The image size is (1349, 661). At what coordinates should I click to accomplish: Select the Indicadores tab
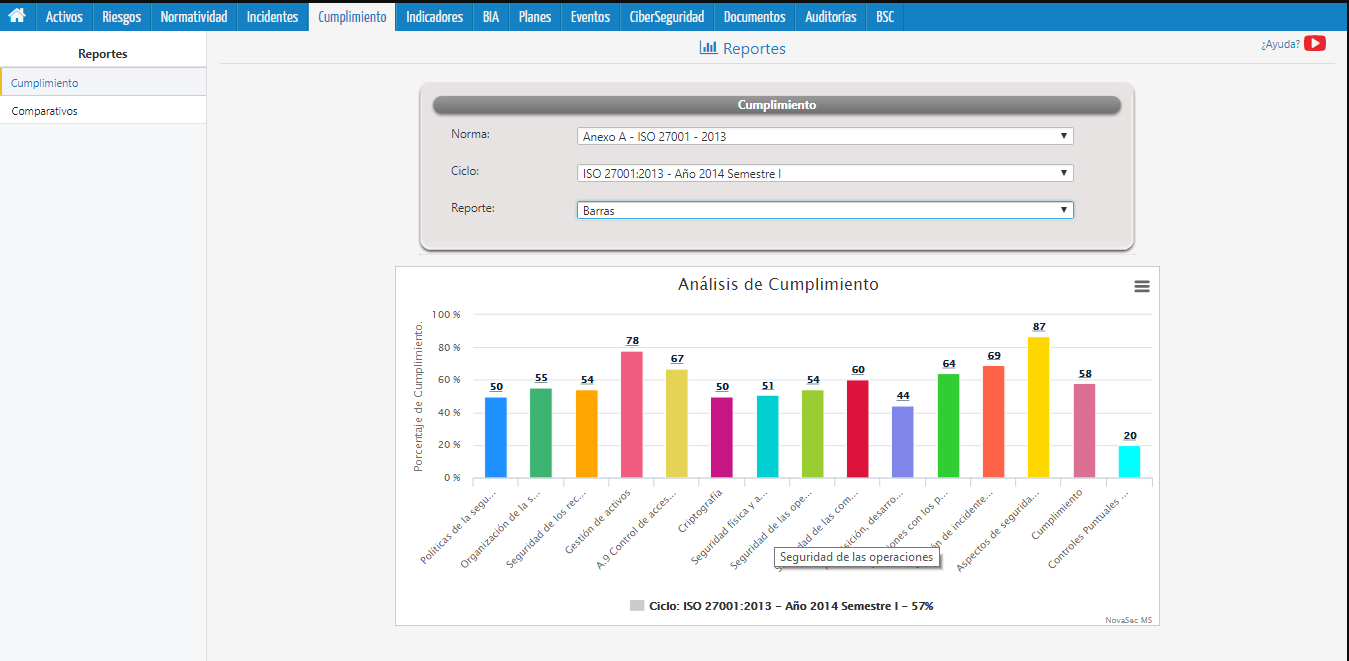click(x=434, y=16)
